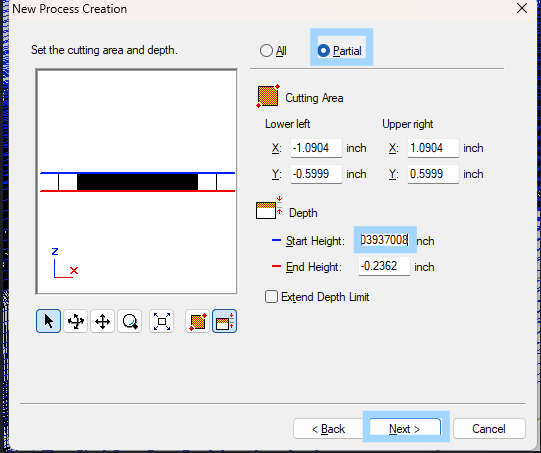Activate the rotate view tool

pyautogui.click(x=76, y=321)
